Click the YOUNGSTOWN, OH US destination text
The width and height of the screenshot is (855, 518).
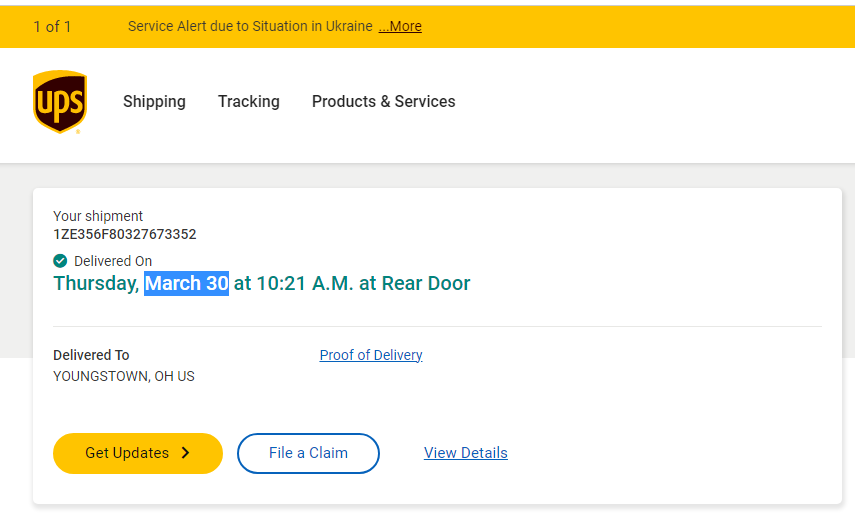tap(124, 376)
